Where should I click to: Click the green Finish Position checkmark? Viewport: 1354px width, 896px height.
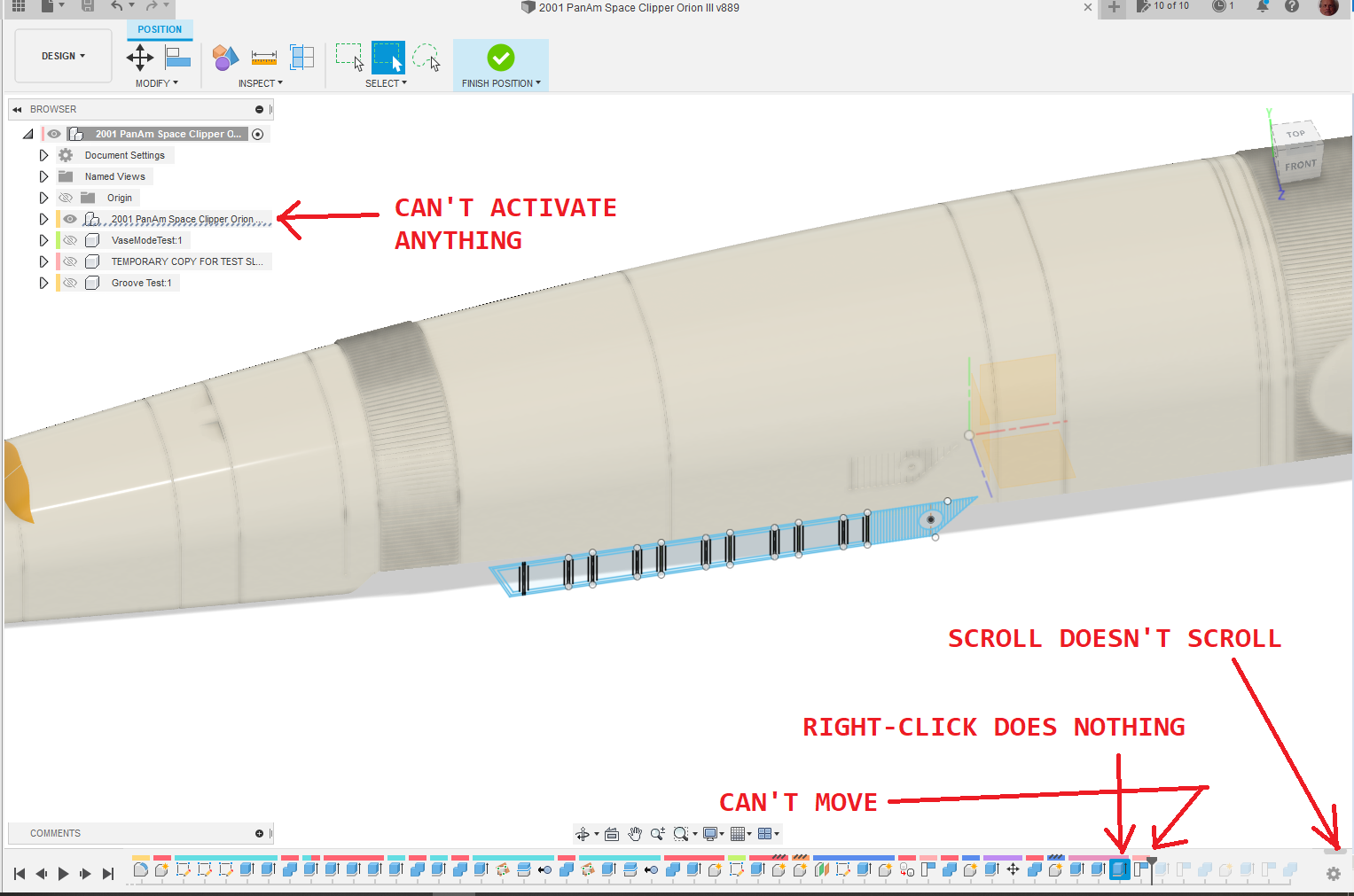[501, 58]
